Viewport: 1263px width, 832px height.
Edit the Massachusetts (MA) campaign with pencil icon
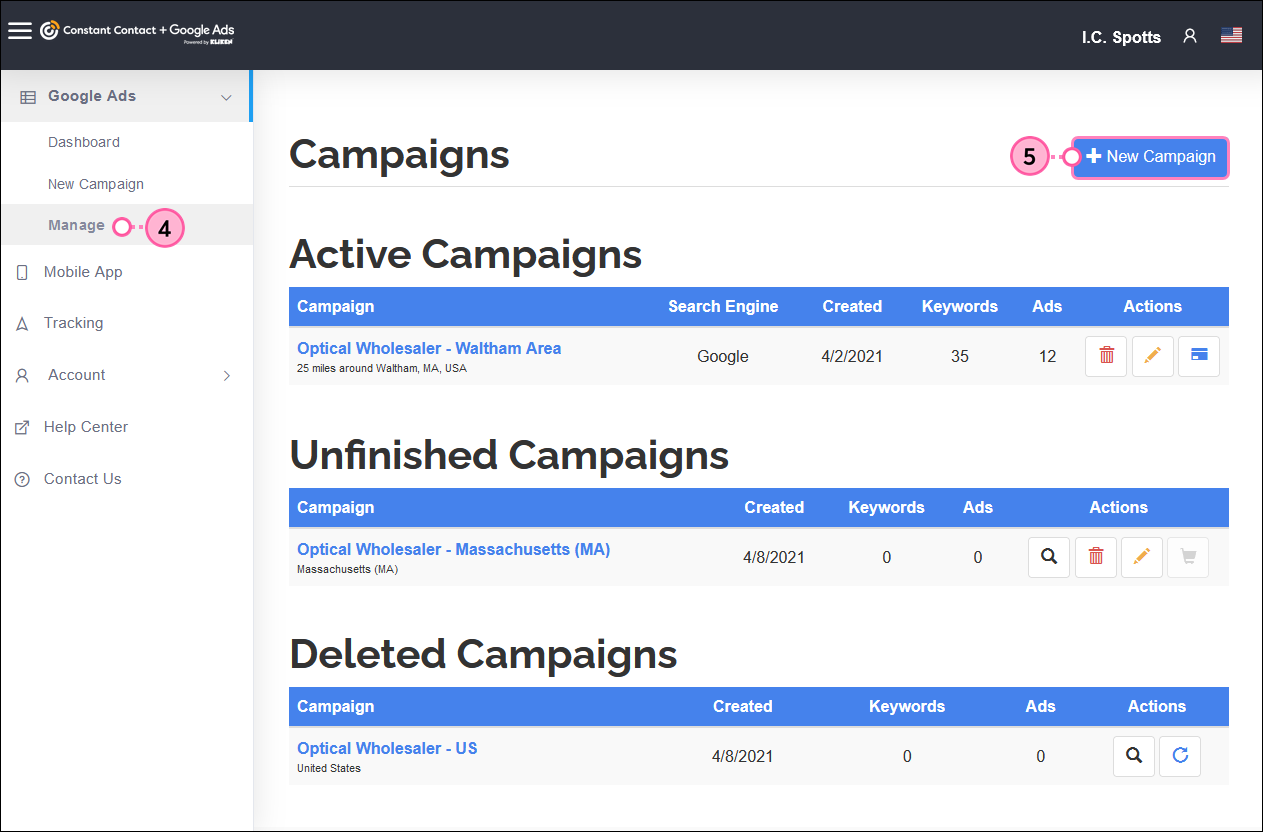pos(1142,557)
